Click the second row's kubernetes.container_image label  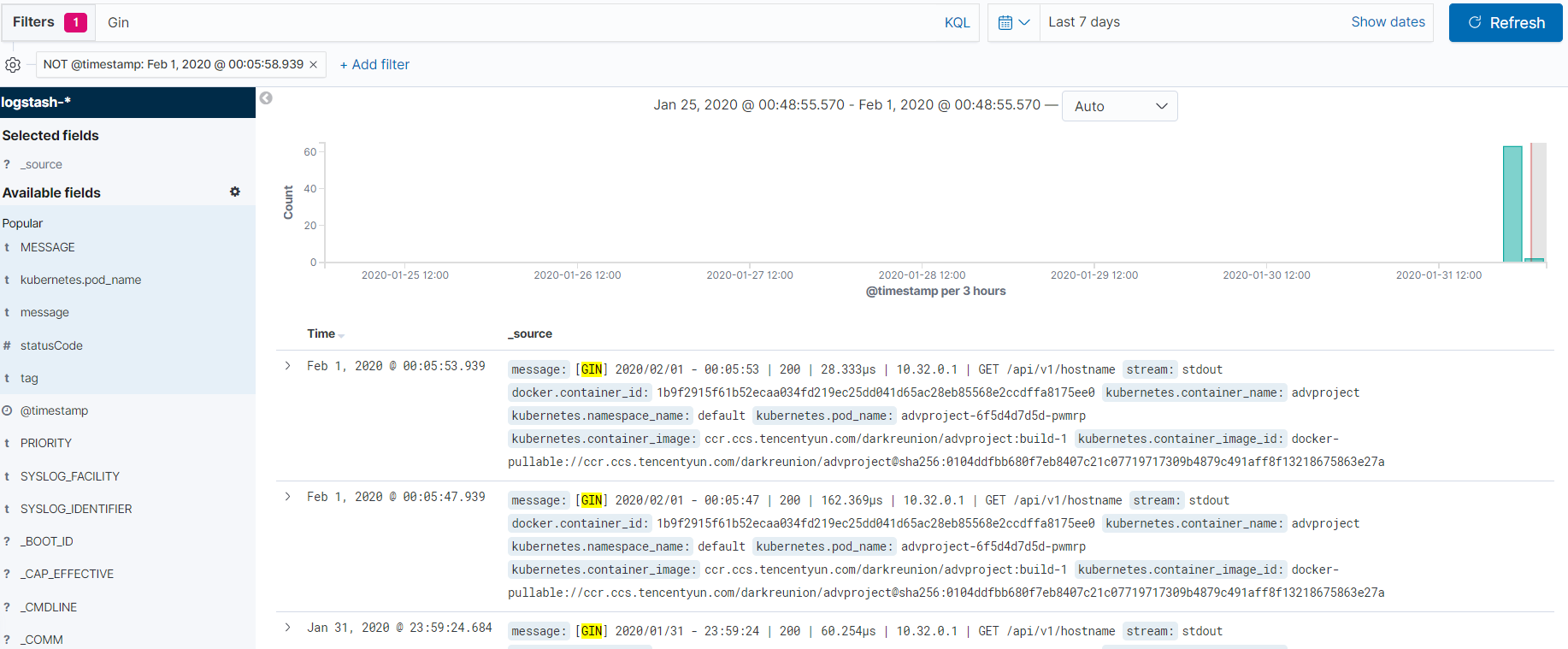click(604, 569)
